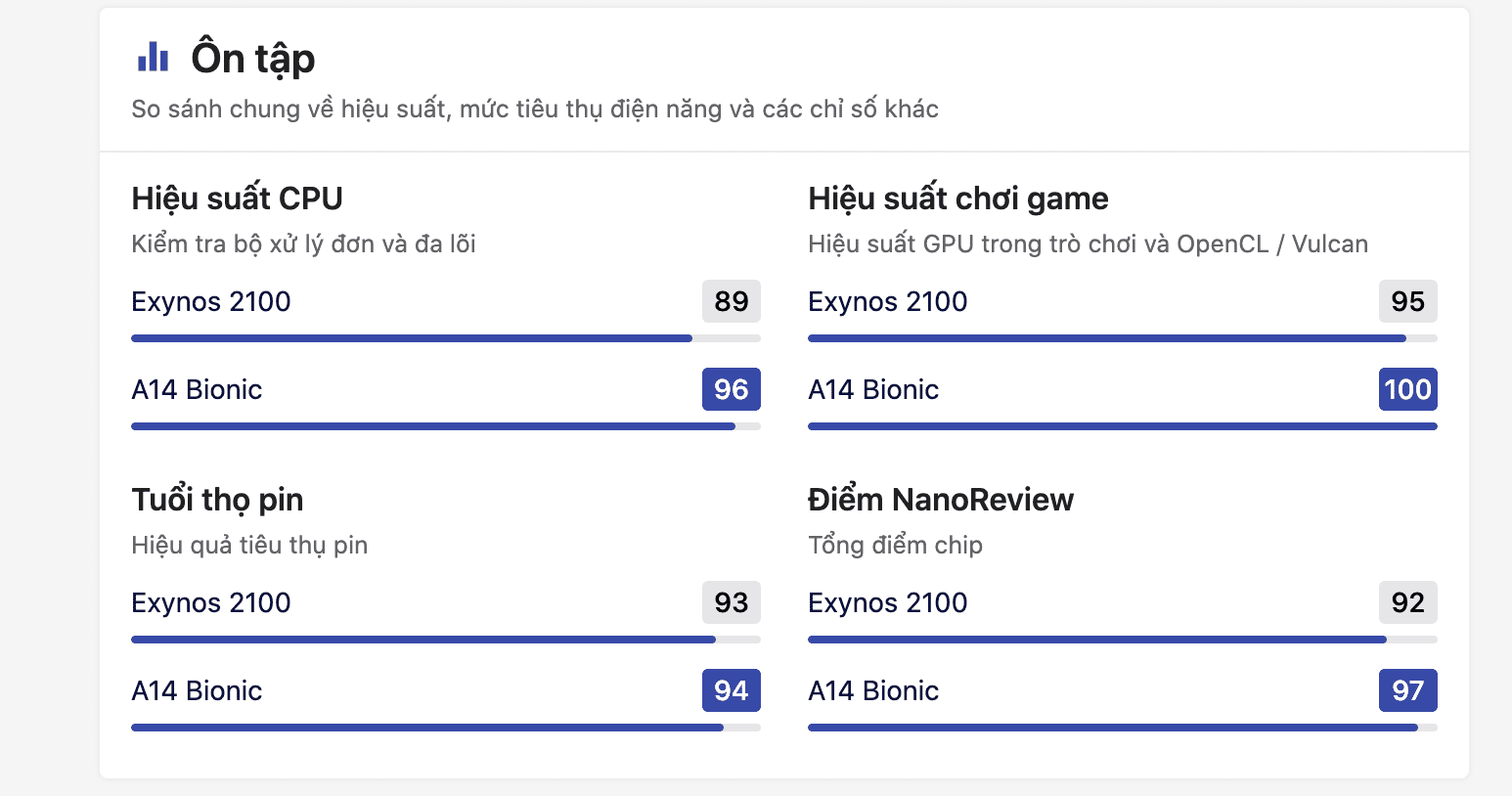Click A14 Bionic label under Hiệu suất CPU
This screenshot has height=796, width=1512.
point(197,389)
